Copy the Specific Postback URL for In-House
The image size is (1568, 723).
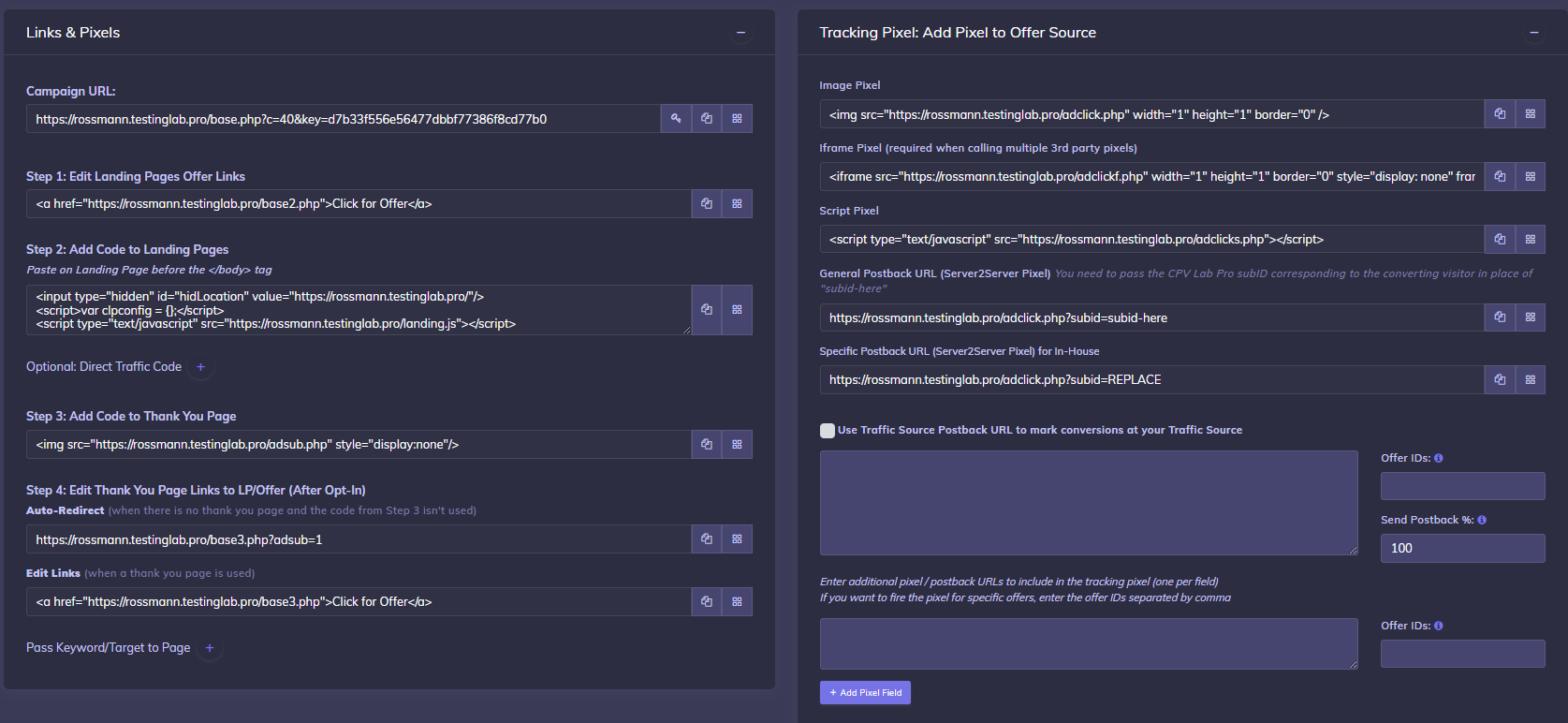click(x=1500, y=379)
